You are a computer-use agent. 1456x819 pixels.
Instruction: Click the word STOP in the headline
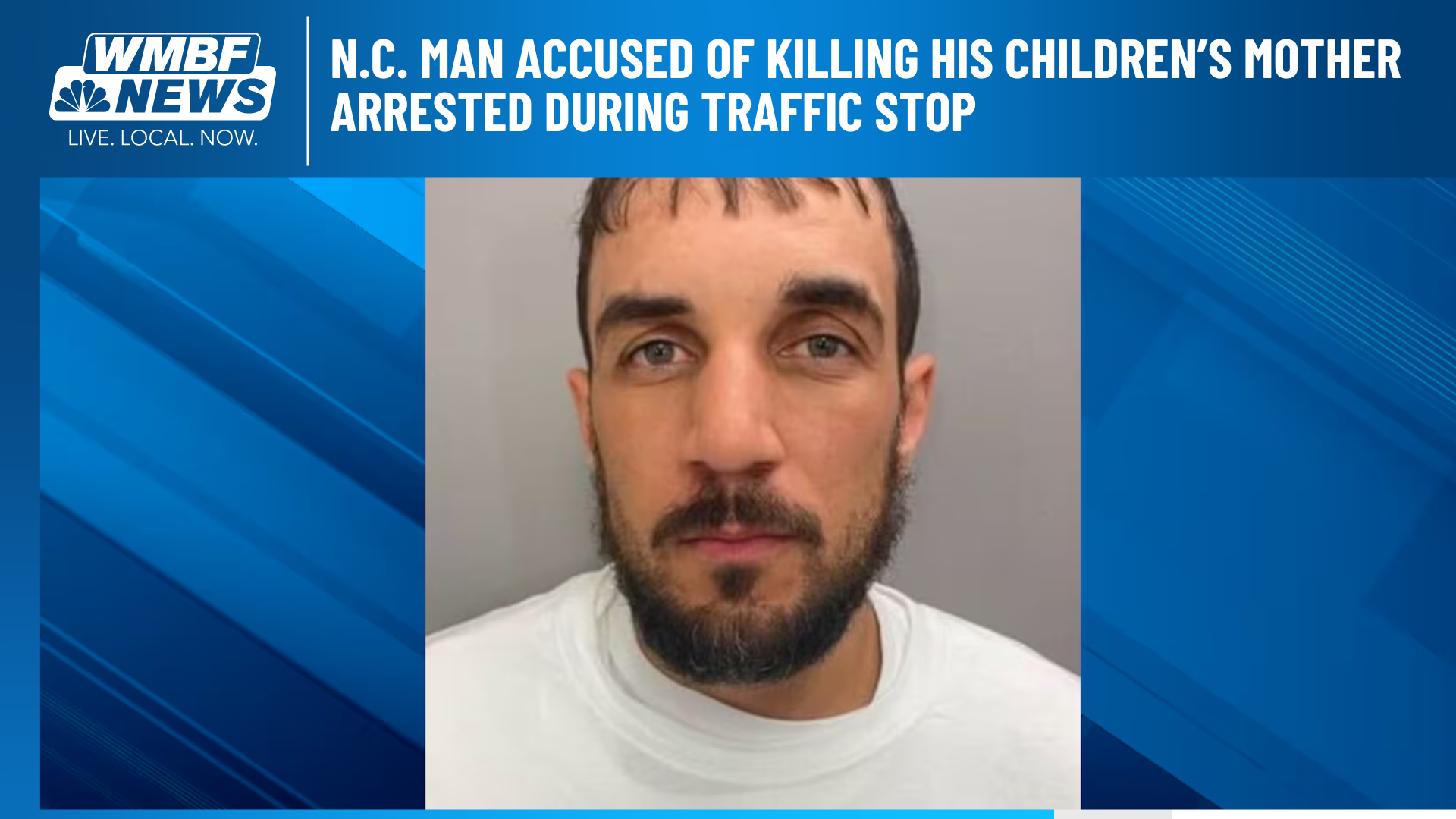tap(925, 112)
